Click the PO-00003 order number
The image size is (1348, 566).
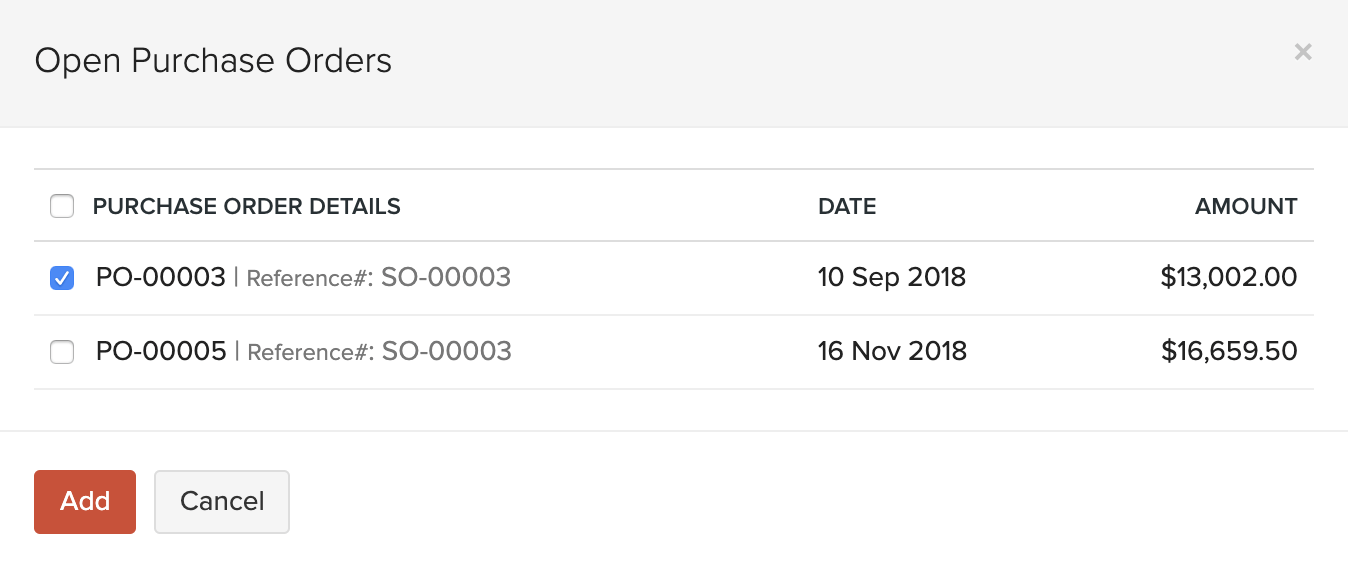pos(160,277)
